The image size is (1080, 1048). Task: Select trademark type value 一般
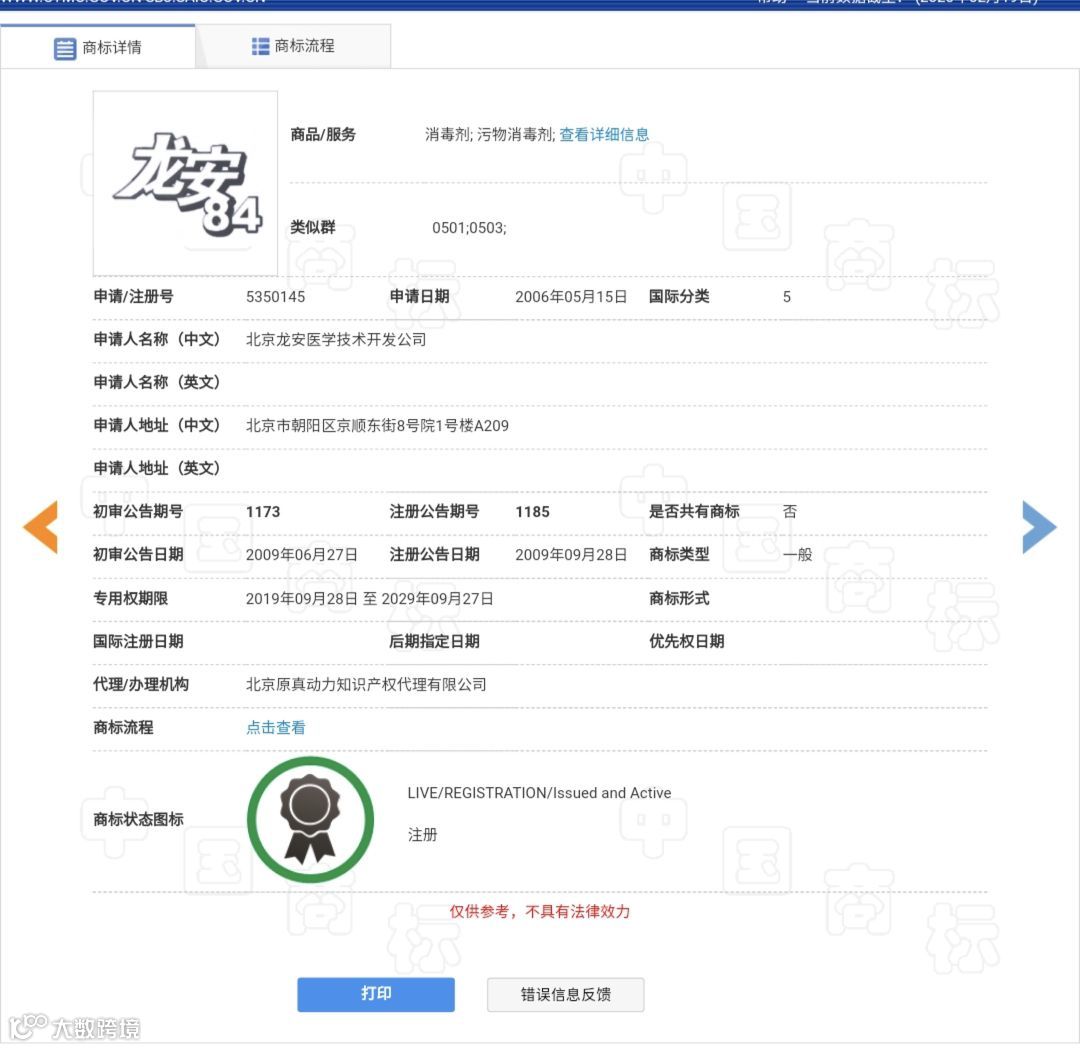pos(798,554)
